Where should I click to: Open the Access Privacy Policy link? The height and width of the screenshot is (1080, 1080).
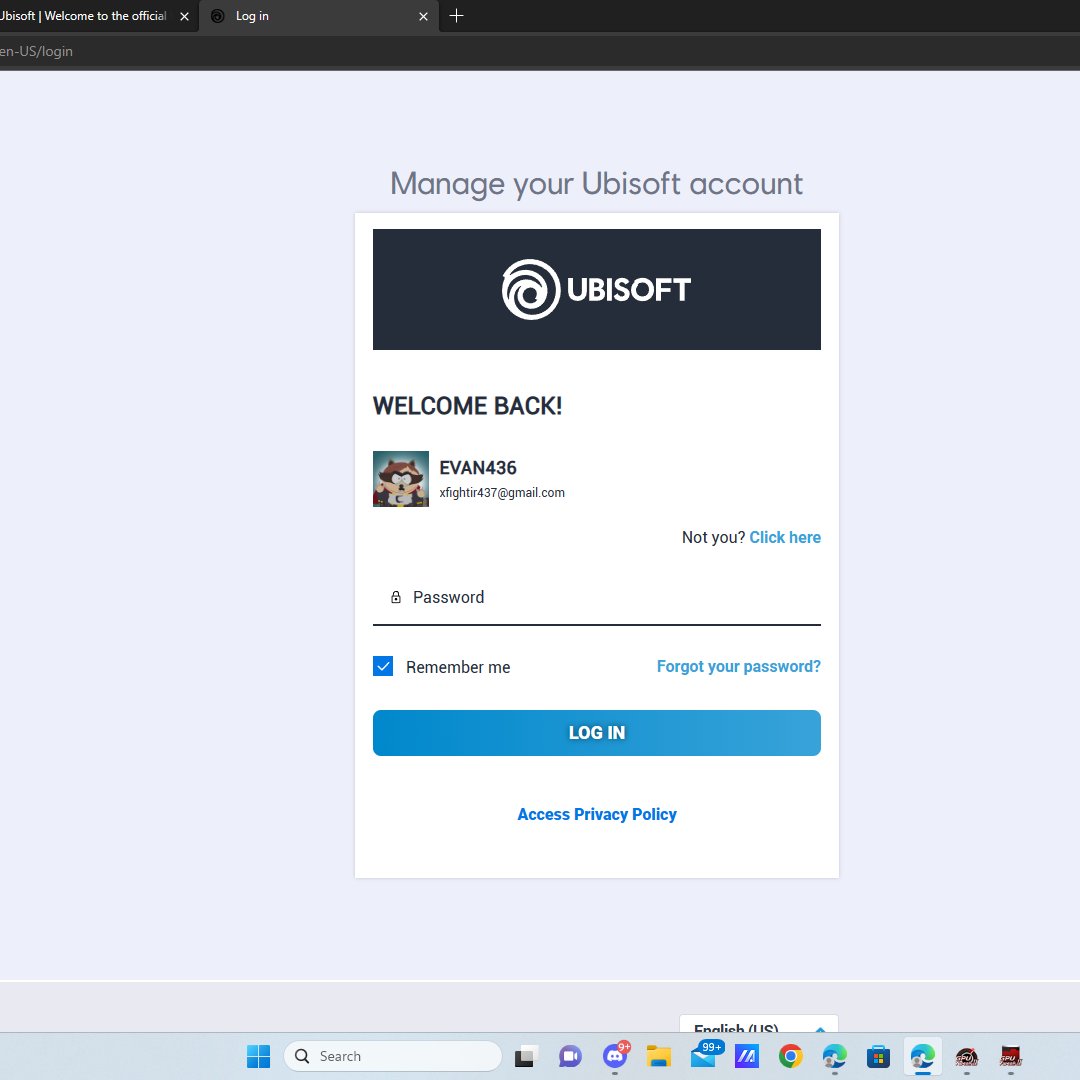point(596,814)
